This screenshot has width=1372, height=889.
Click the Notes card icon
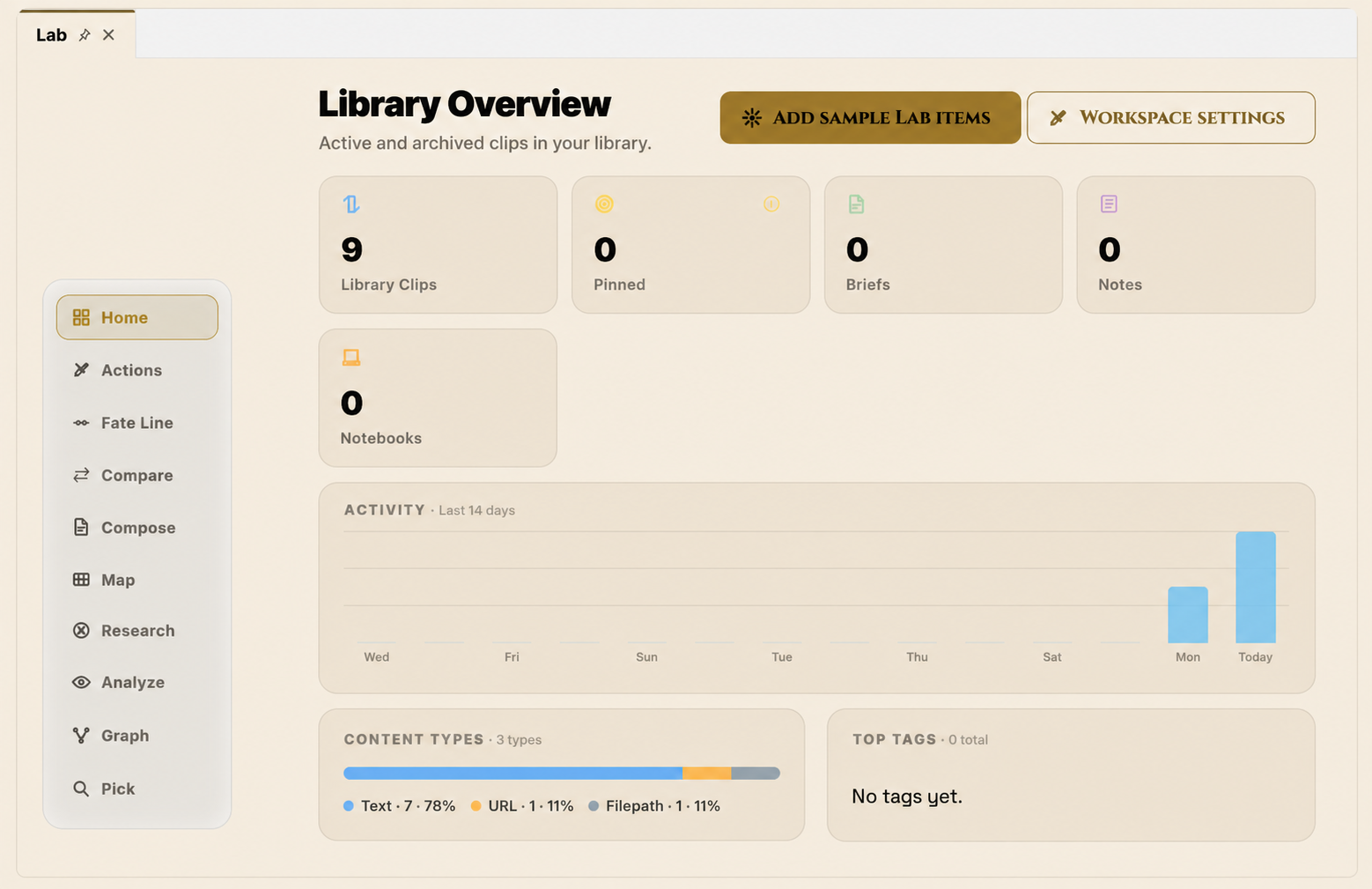(1109, 204)
